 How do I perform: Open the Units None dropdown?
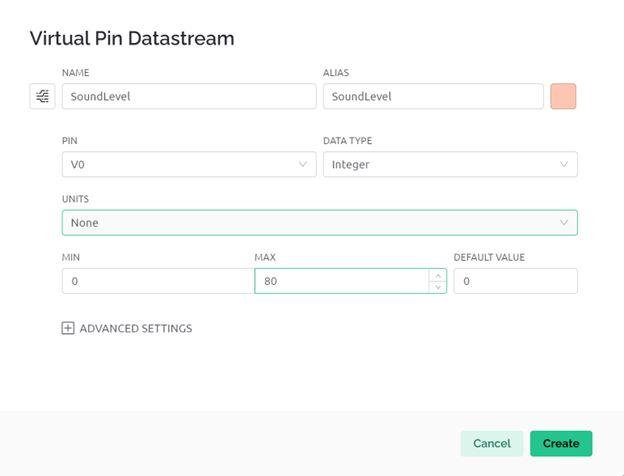(x=318, y=222)
